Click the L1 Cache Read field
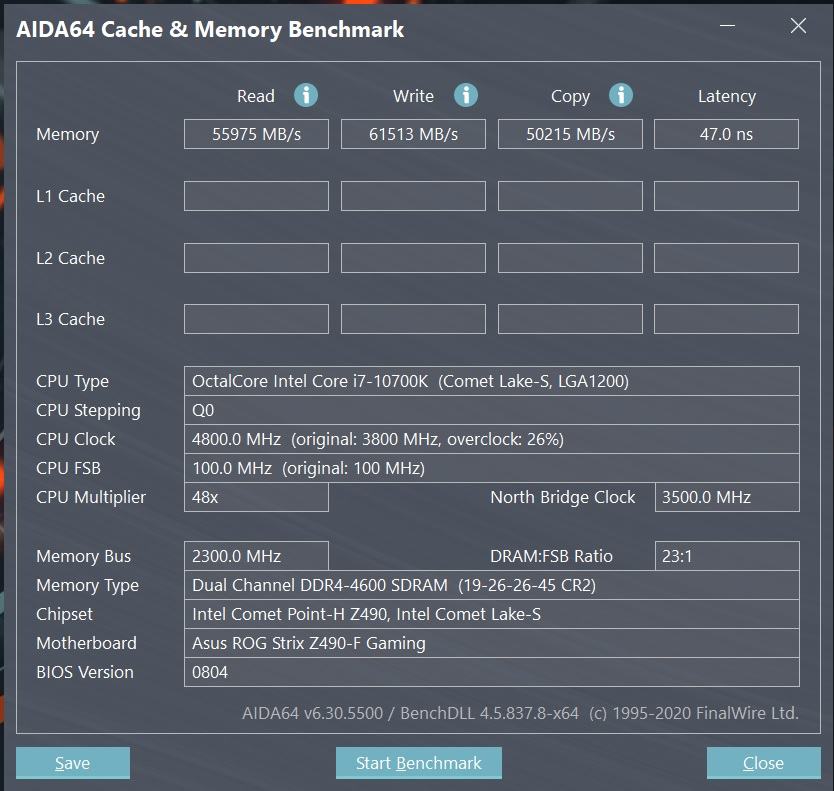 [x=256, y=196]
